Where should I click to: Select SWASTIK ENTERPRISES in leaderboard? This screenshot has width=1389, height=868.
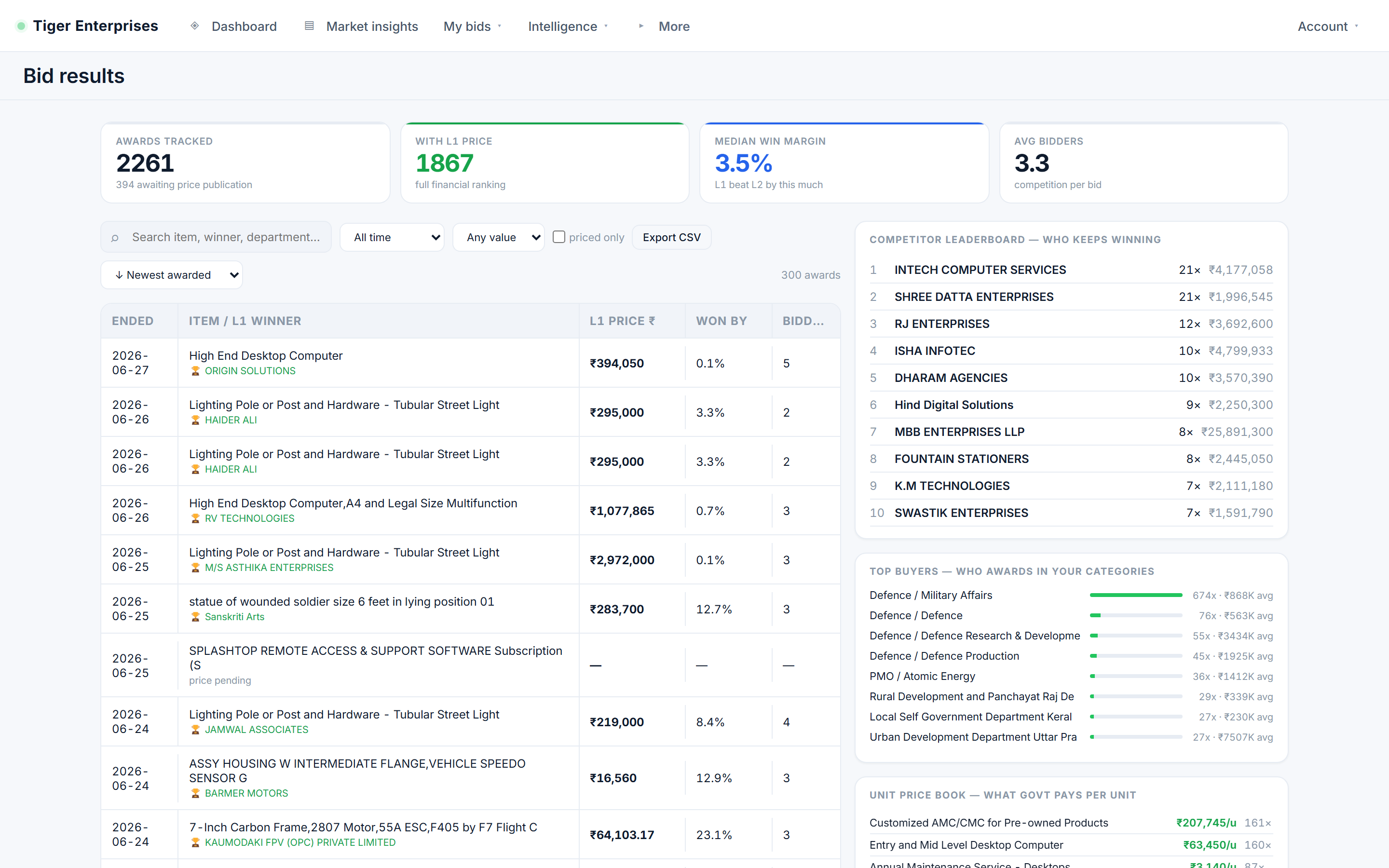point(1071,513)
